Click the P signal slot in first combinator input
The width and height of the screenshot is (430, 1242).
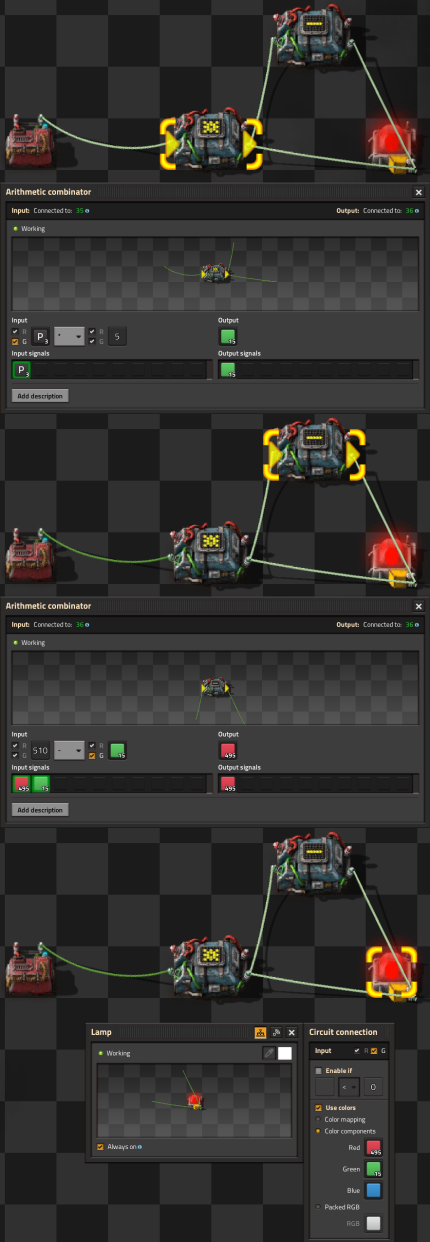pos(41,337)
